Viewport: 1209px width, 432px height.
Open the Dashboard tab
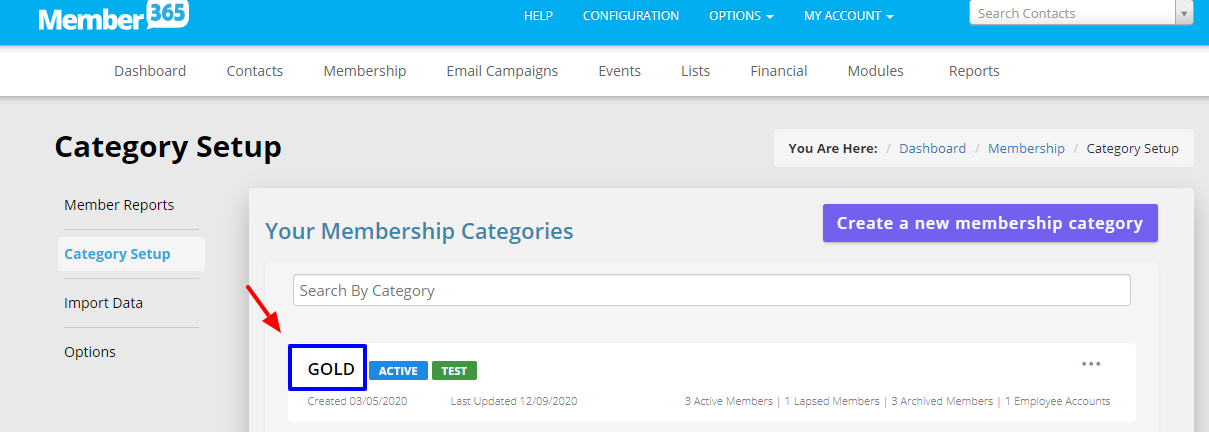tap(150, 71)
